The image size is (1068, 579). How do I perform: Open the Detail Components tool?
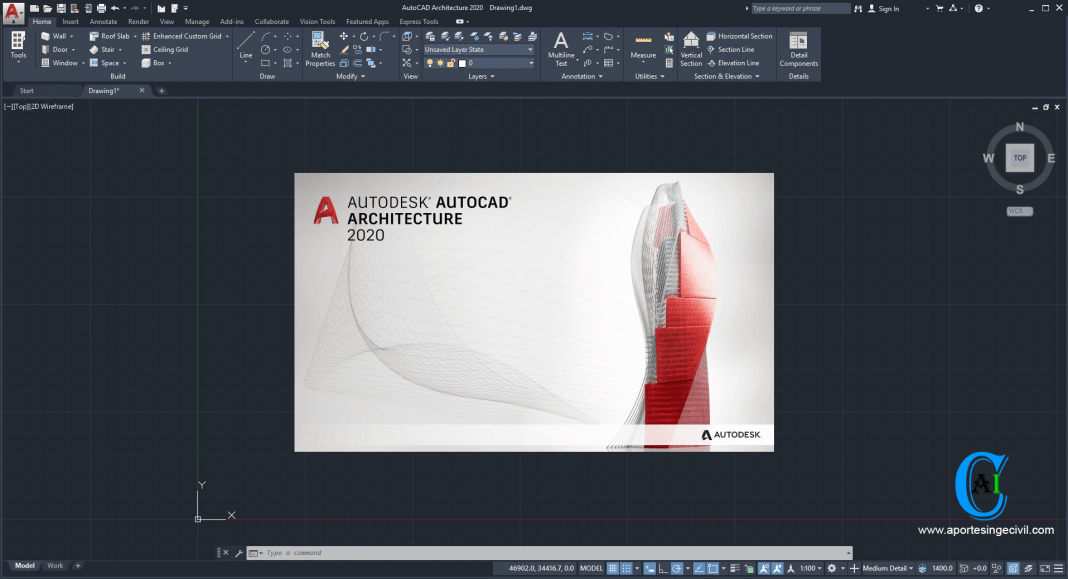point(798,49)
